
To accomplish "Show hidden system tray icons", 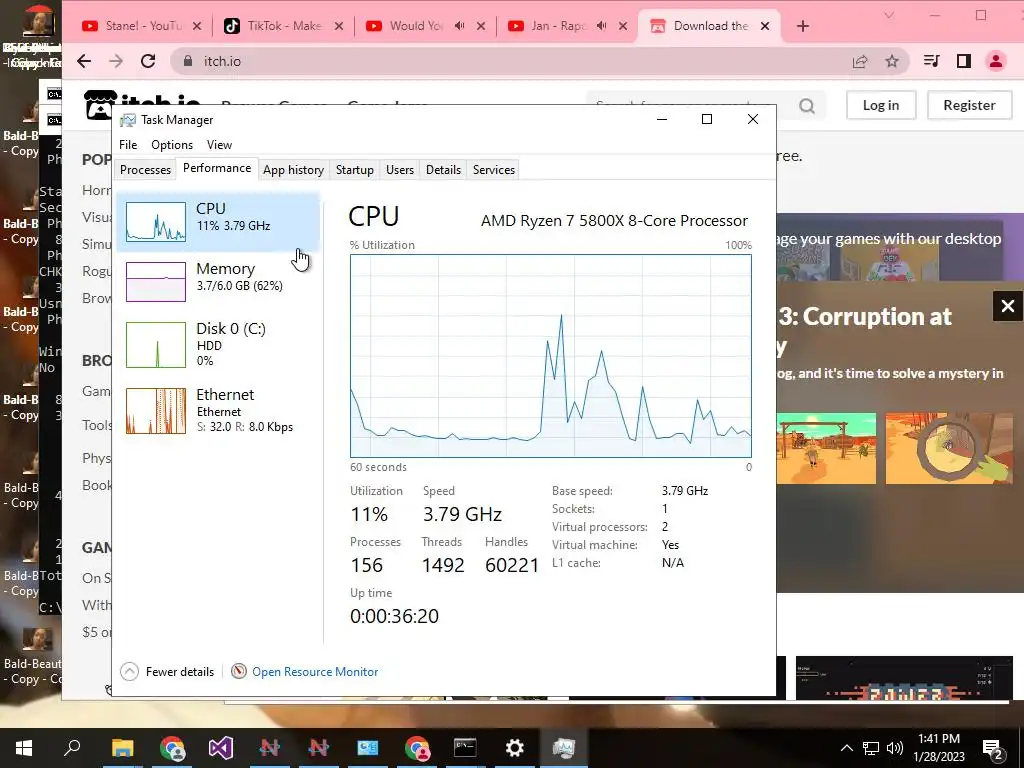I will pos(846,748).
